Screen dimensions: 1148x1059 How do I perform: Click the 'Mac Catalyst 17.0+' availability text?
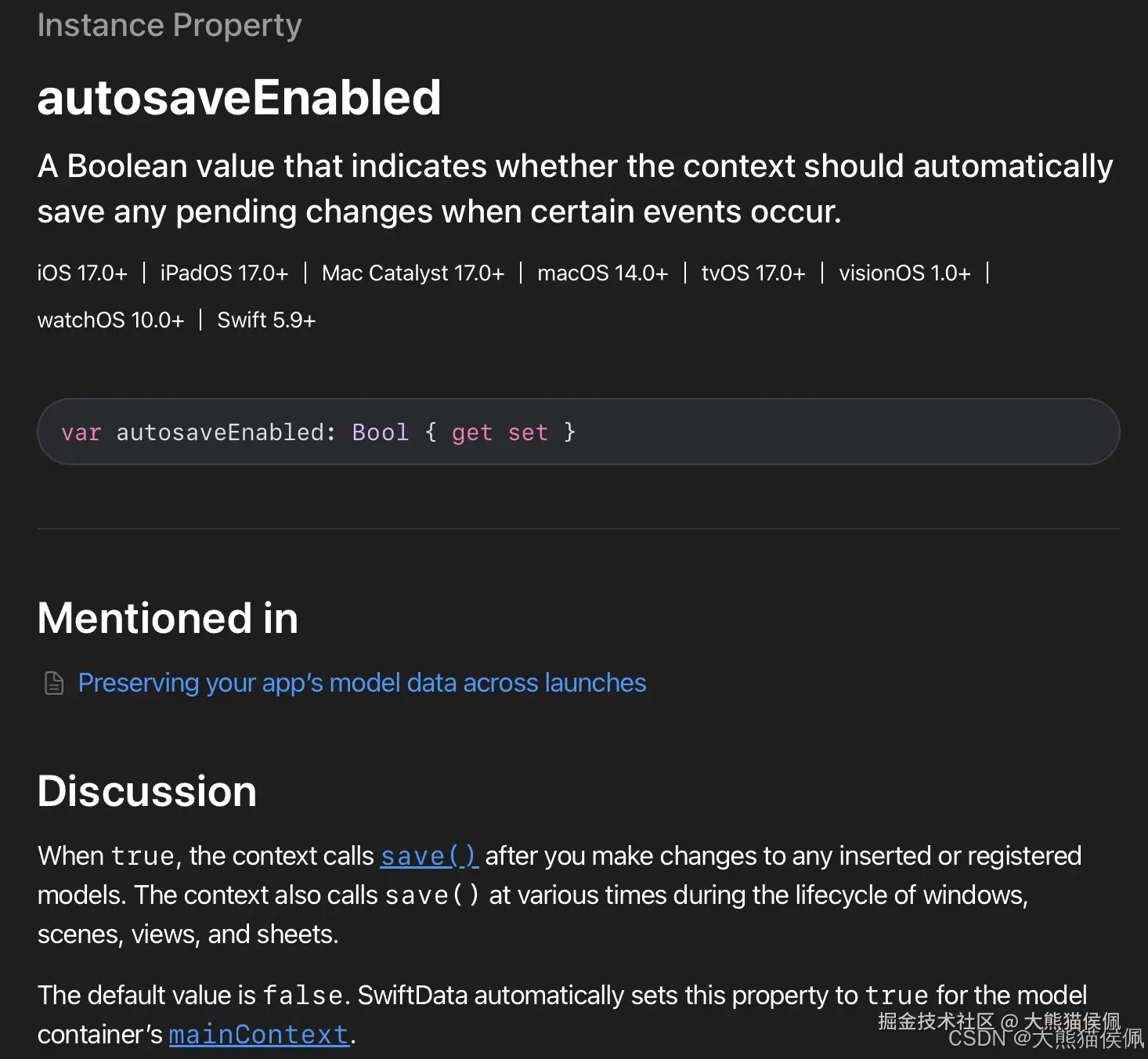click(413, 273)
